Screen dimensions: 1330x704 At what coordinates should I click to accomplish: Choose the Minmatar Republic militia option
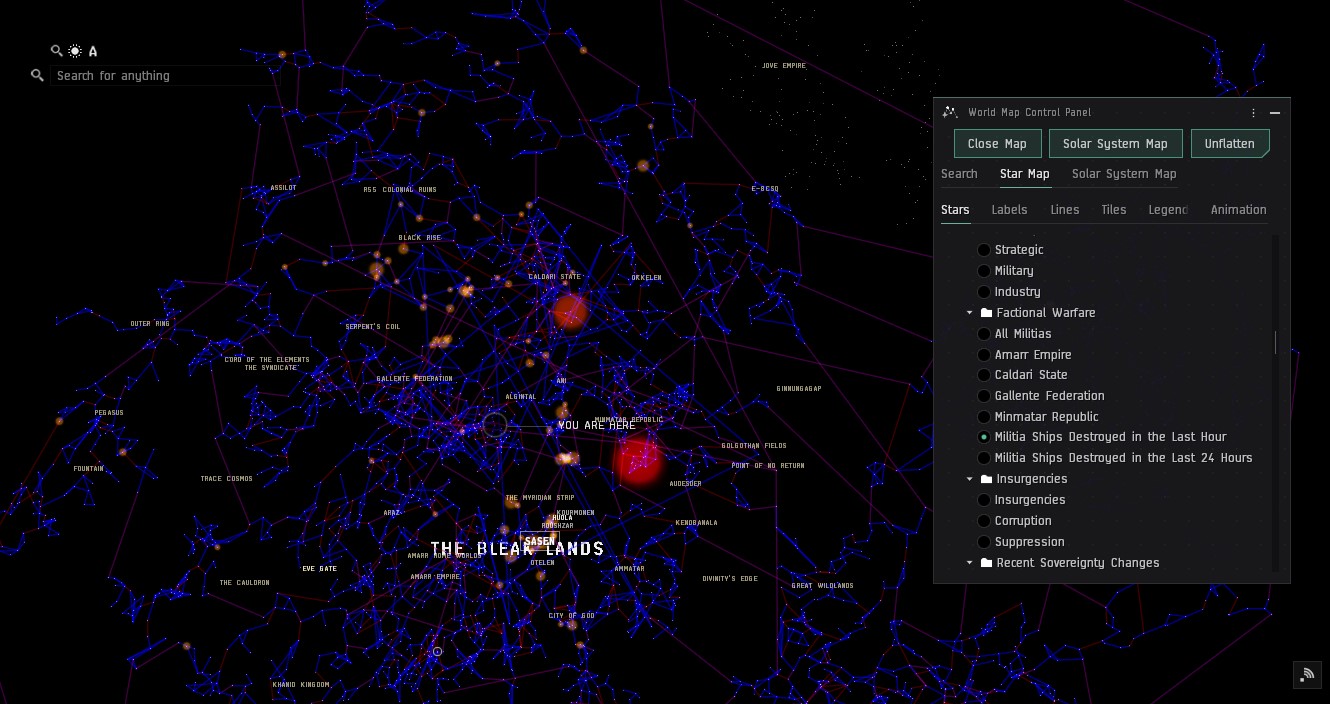[x=985, y=417]
